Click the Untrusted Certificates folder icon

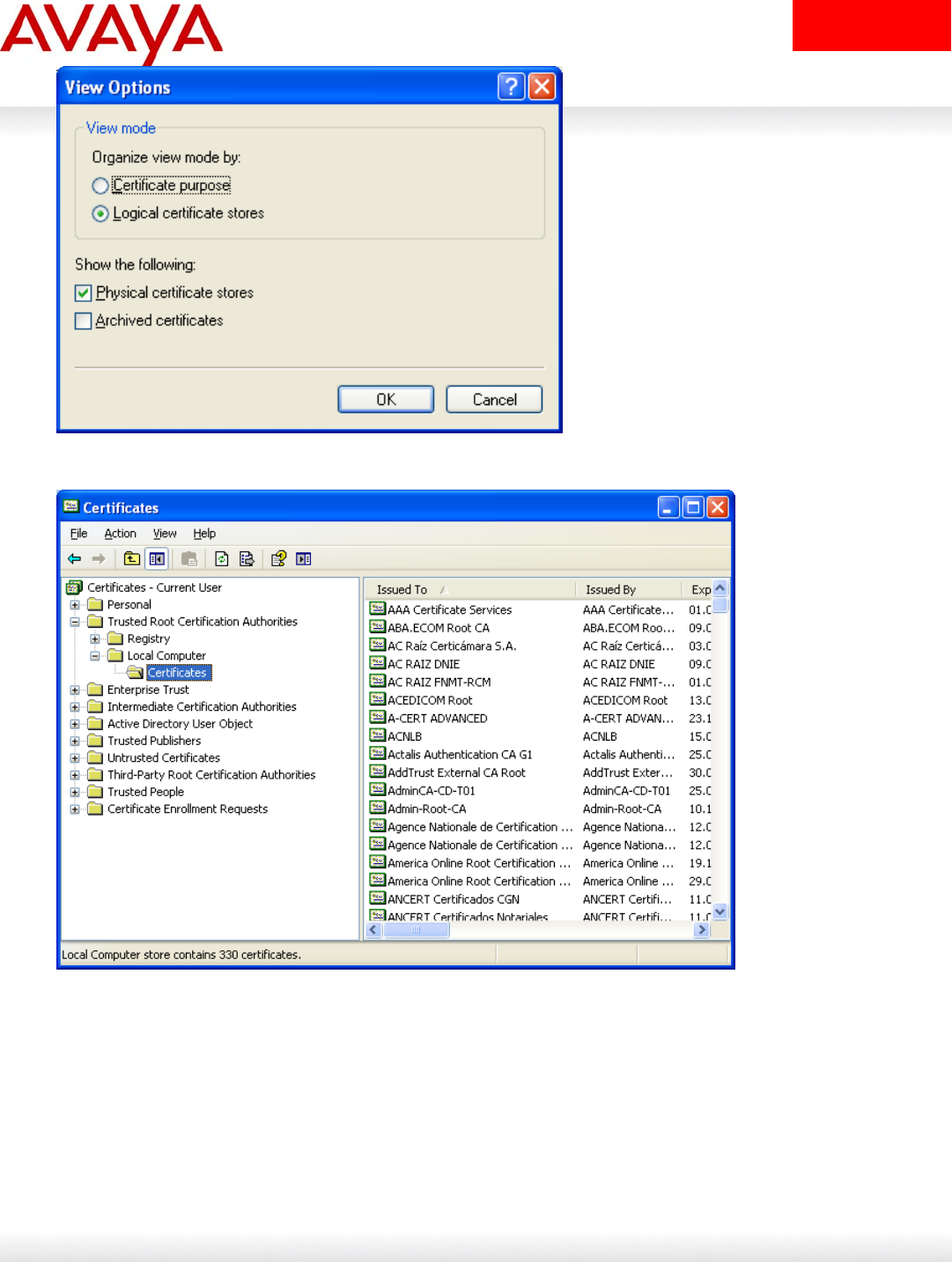tap(95, 757)
